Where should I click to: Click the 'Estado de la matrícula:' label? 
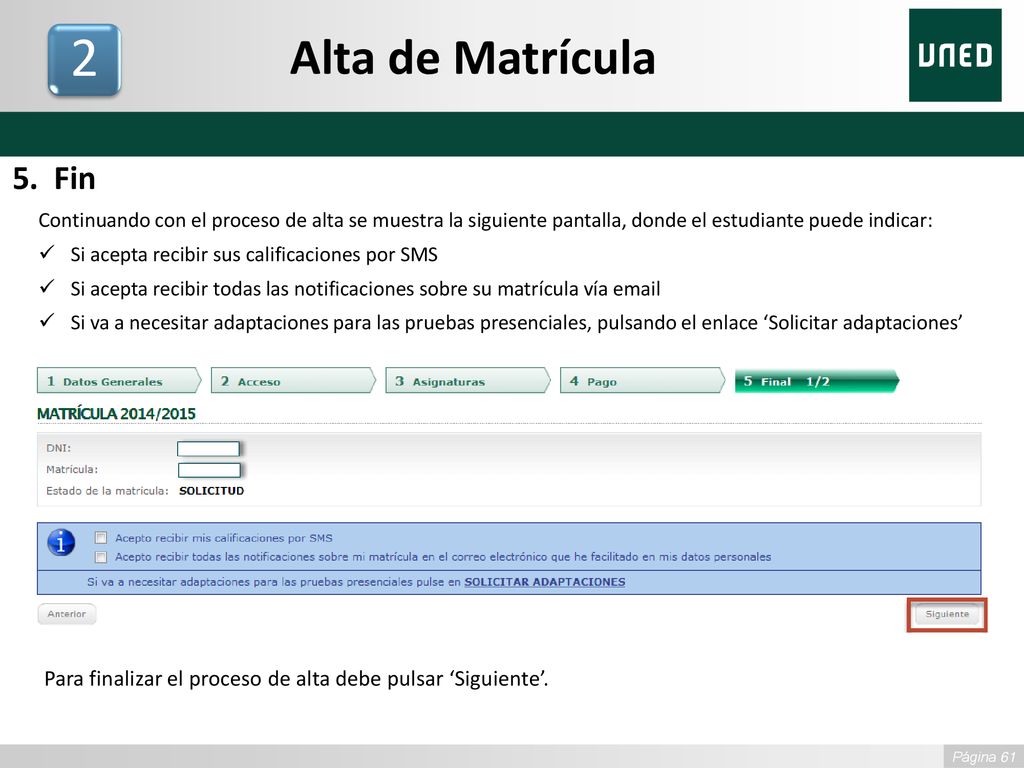[107, 490]
